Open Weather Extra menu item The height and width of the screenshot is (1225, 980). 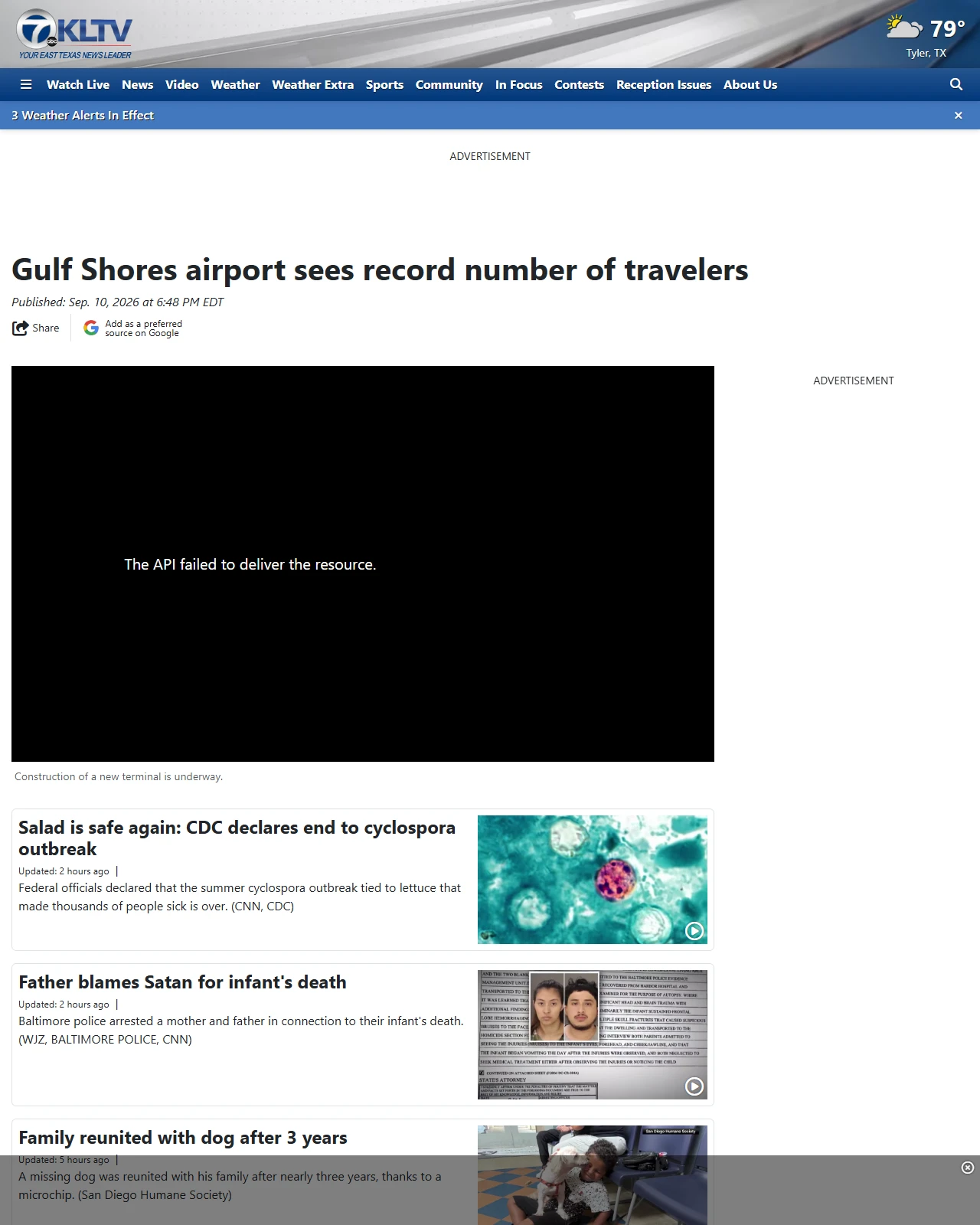point(313,85)
